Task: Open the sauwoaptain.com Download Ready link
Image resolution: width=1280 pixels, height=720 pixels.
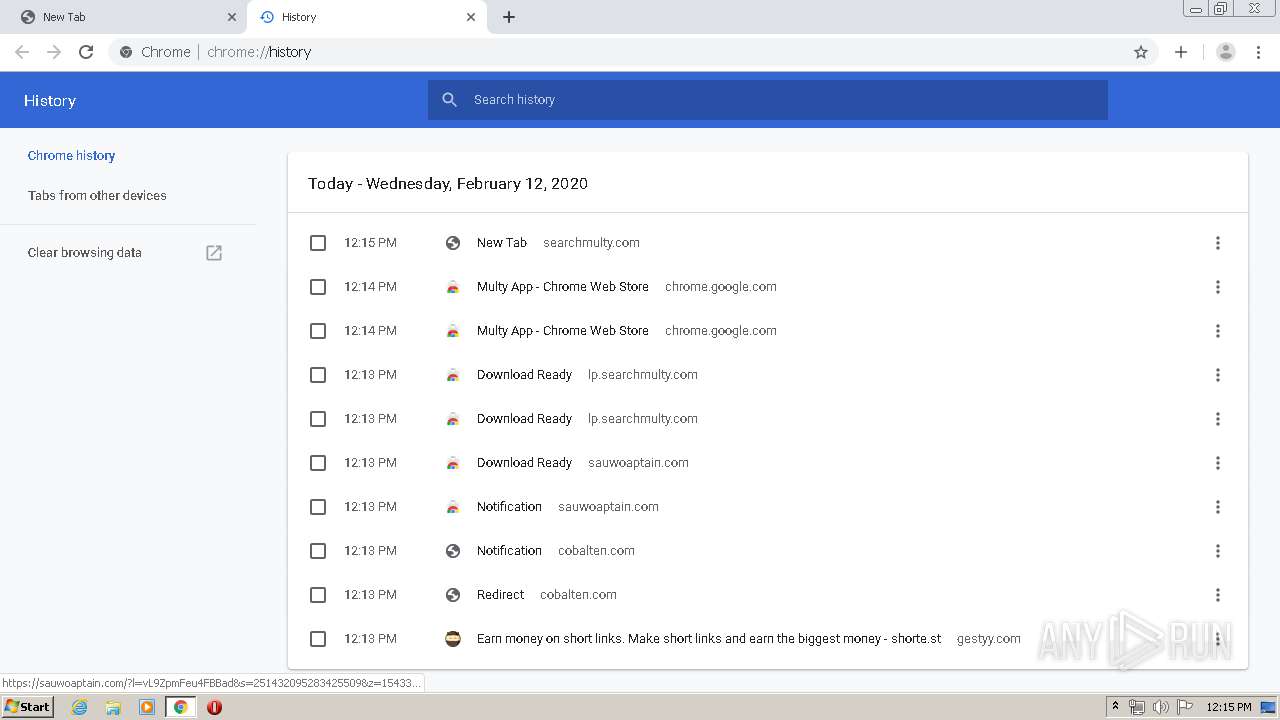Action: click(x=524, y=463)
